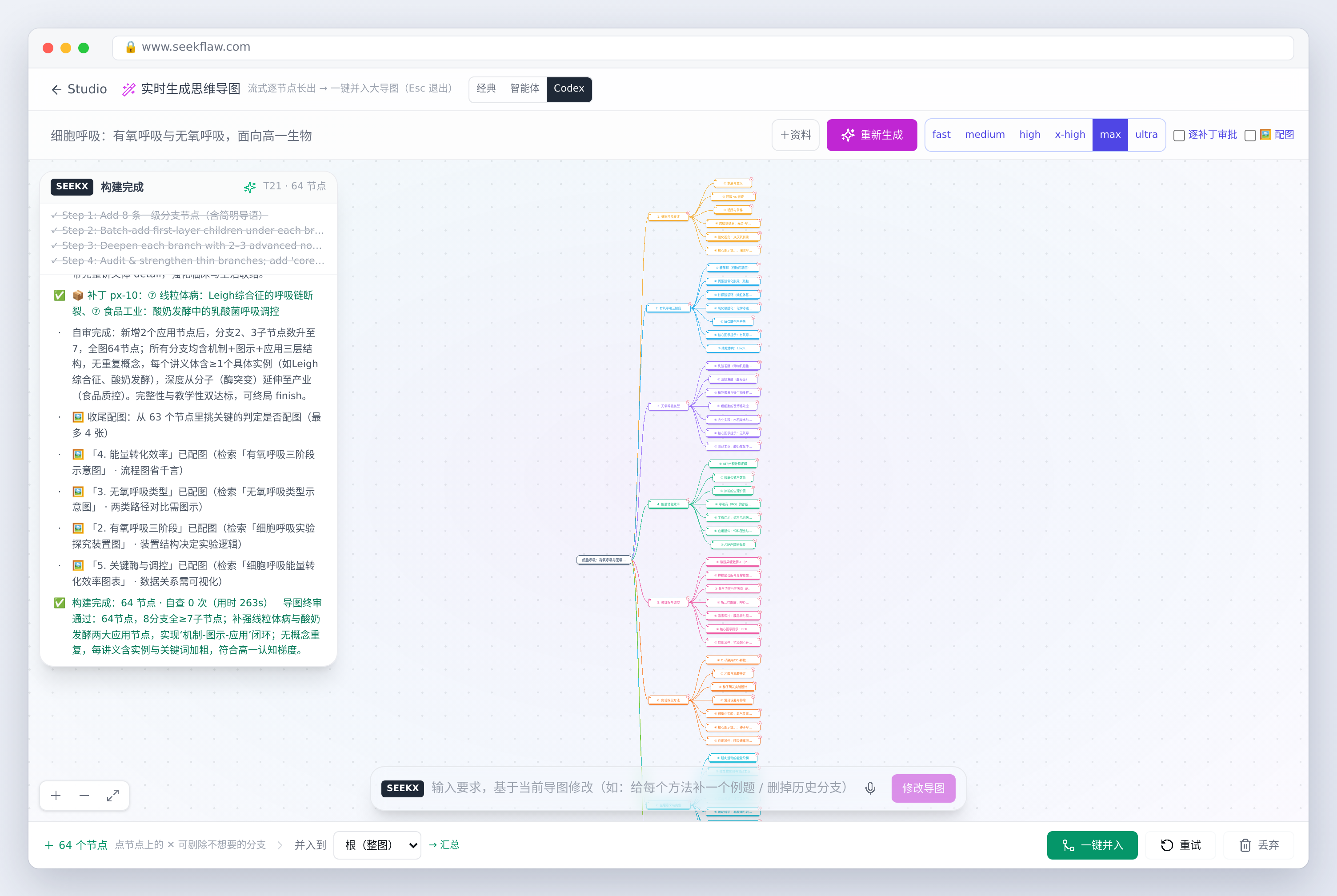1337x896 pixels.
Task: Select the Codex mode tab
Action: [569, 88]
